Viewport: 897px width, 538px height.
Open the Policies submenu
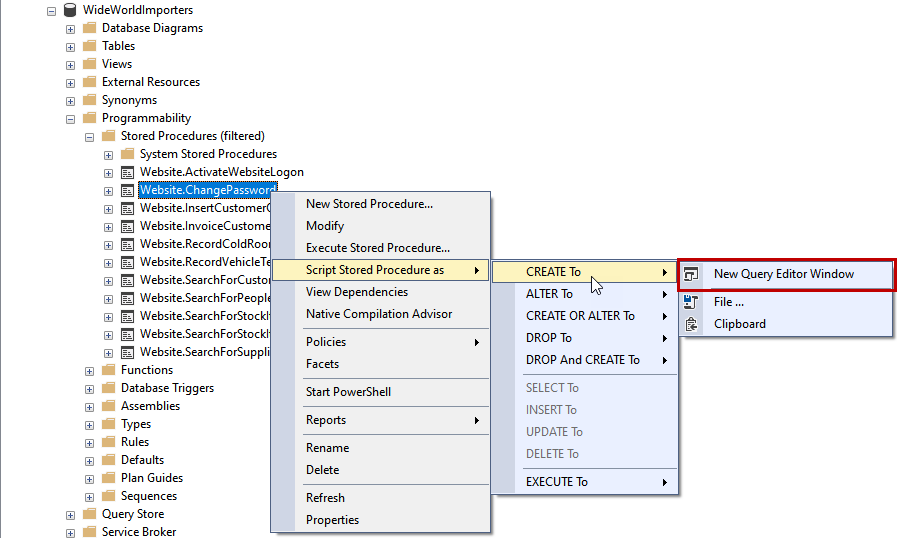380,342
